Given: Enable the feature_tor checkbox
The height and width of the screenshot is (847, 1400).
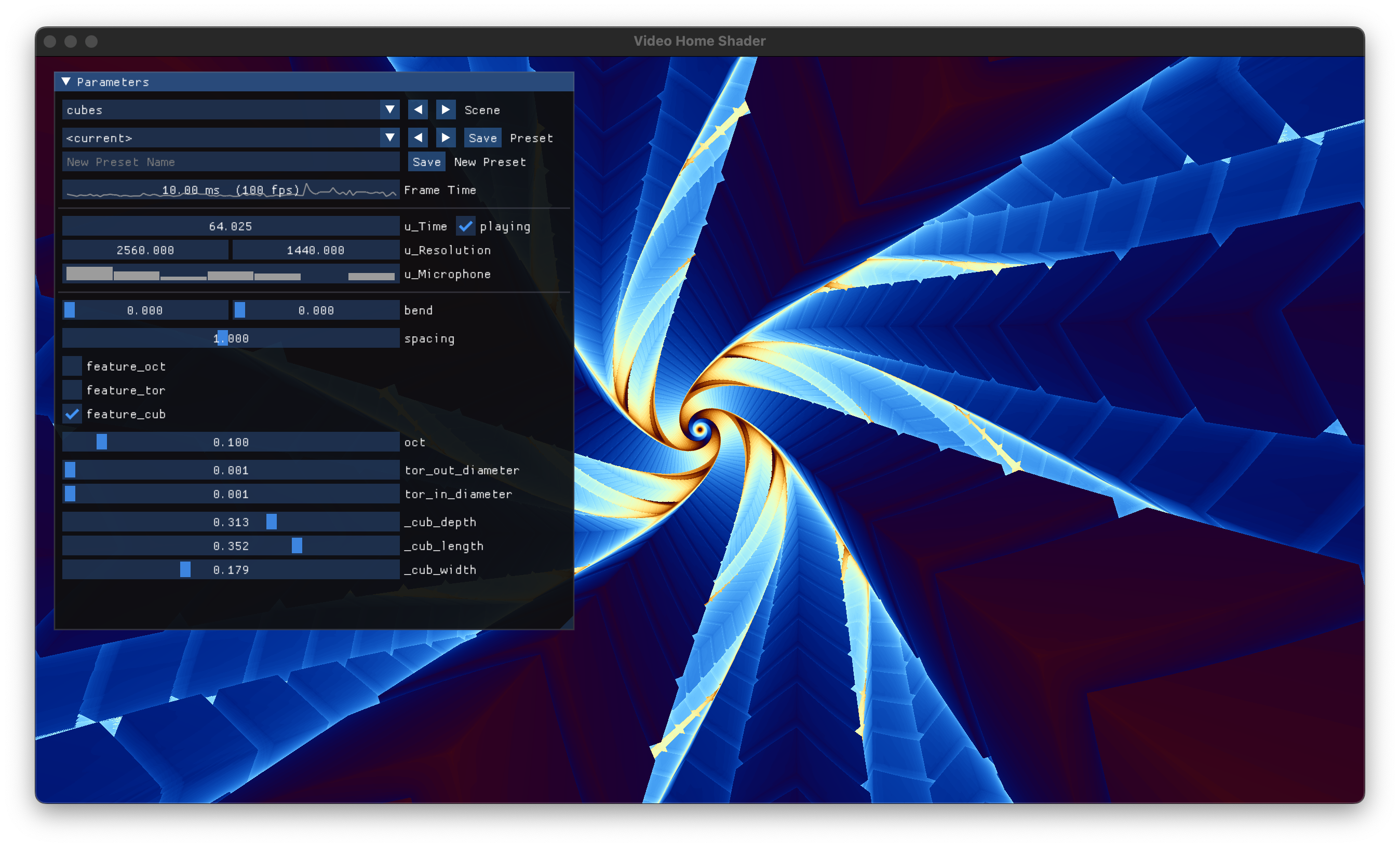Looking at the screenshot, I should [x=72, y=390].
